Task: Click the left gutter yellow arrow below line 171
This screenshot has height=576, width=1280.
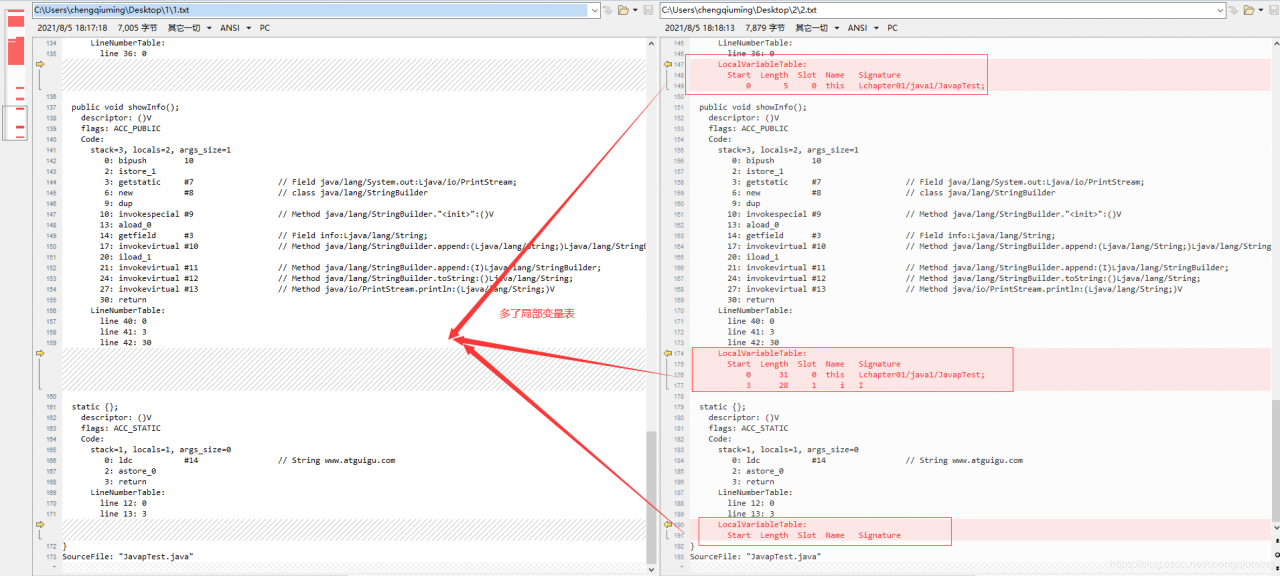Action: (x=40, y=524)
